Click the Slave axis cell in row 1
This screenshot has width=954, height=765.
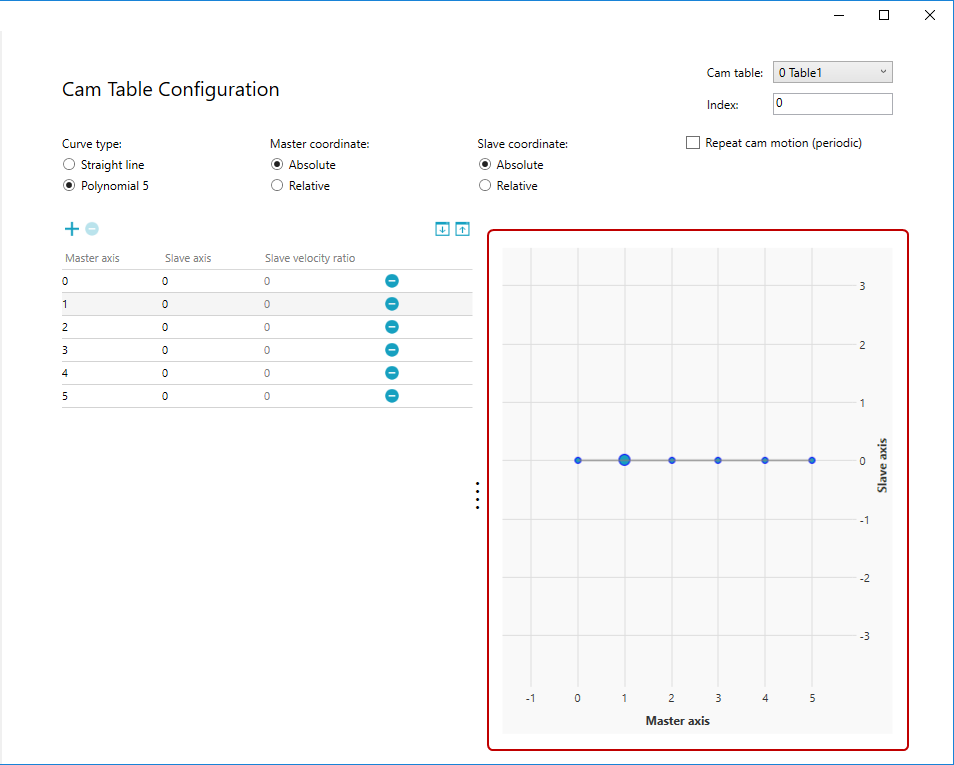[x=165, y=304]
